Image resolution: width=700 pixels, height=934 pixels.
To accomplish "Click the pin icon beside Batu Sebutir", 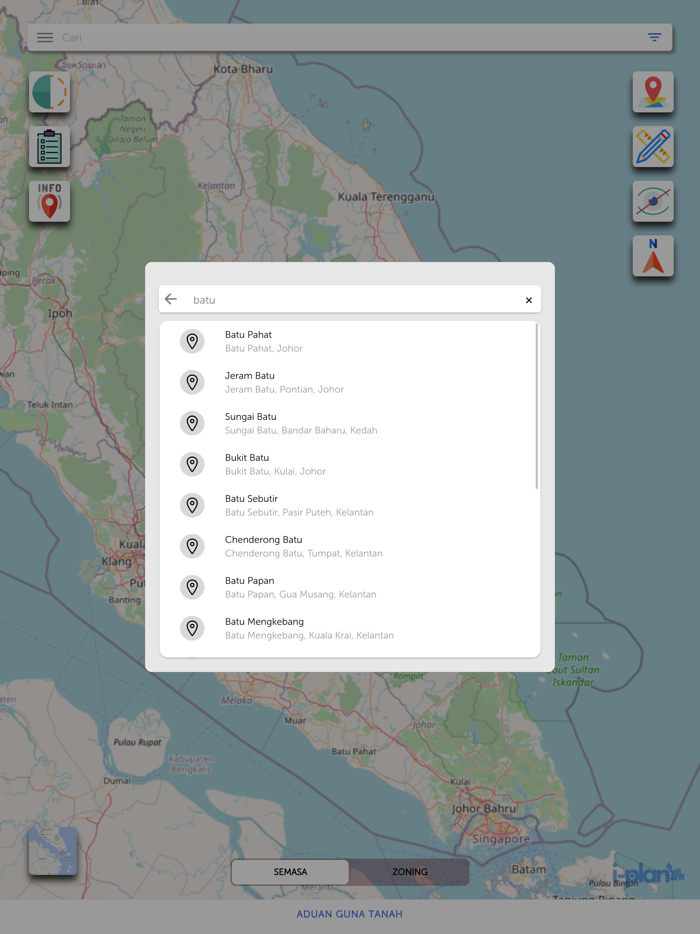I will (192, 505).
